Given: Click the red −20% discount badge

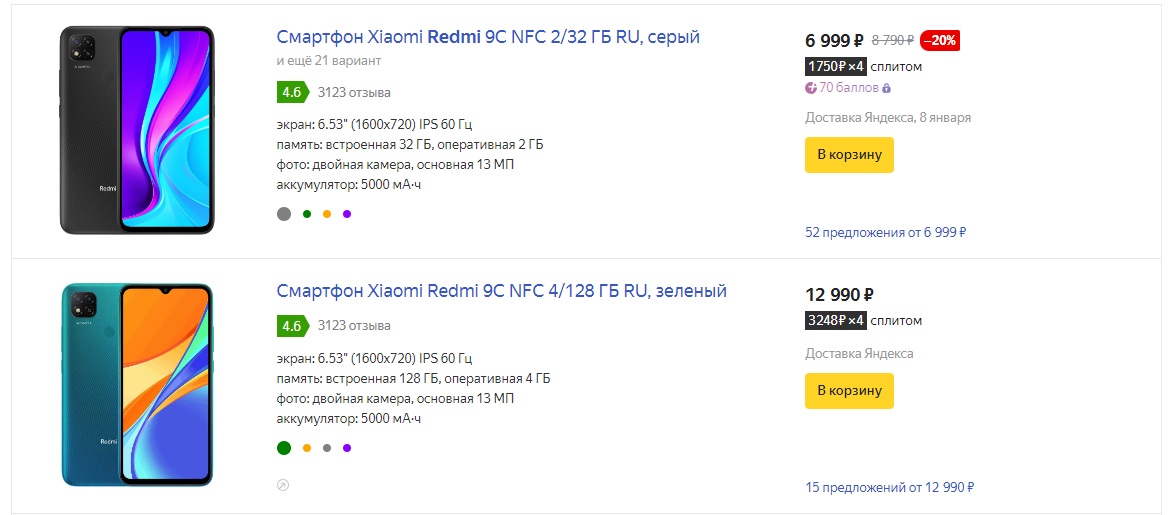Looking at the screenshot, I should click(940, 40).
